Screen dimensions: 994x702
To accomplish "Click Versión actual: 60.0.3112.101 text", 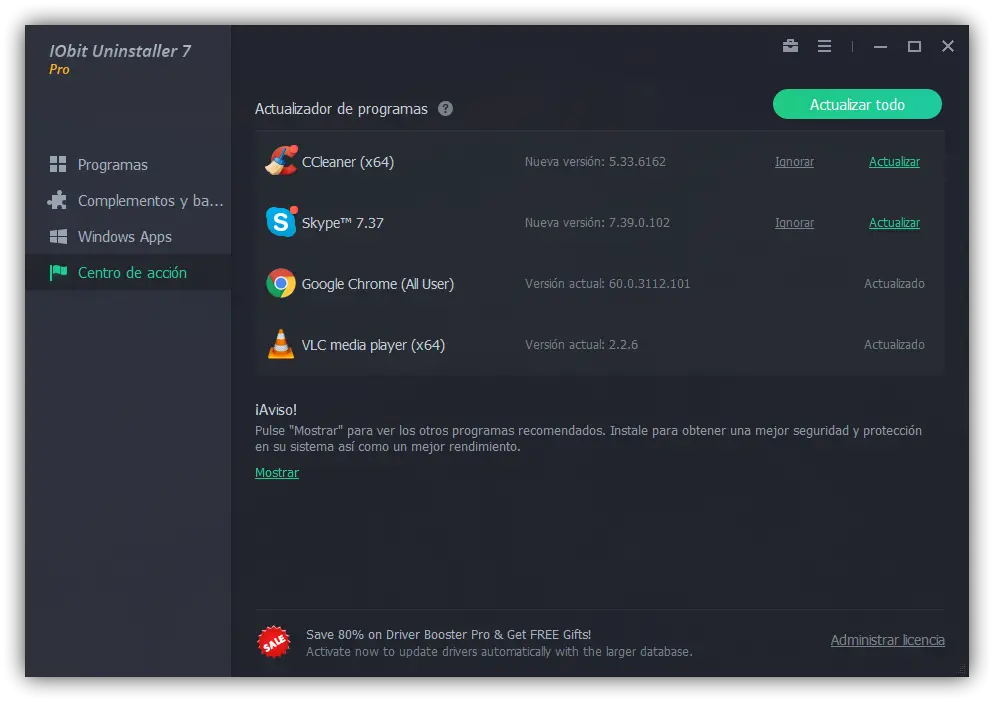I will point(607,283).
